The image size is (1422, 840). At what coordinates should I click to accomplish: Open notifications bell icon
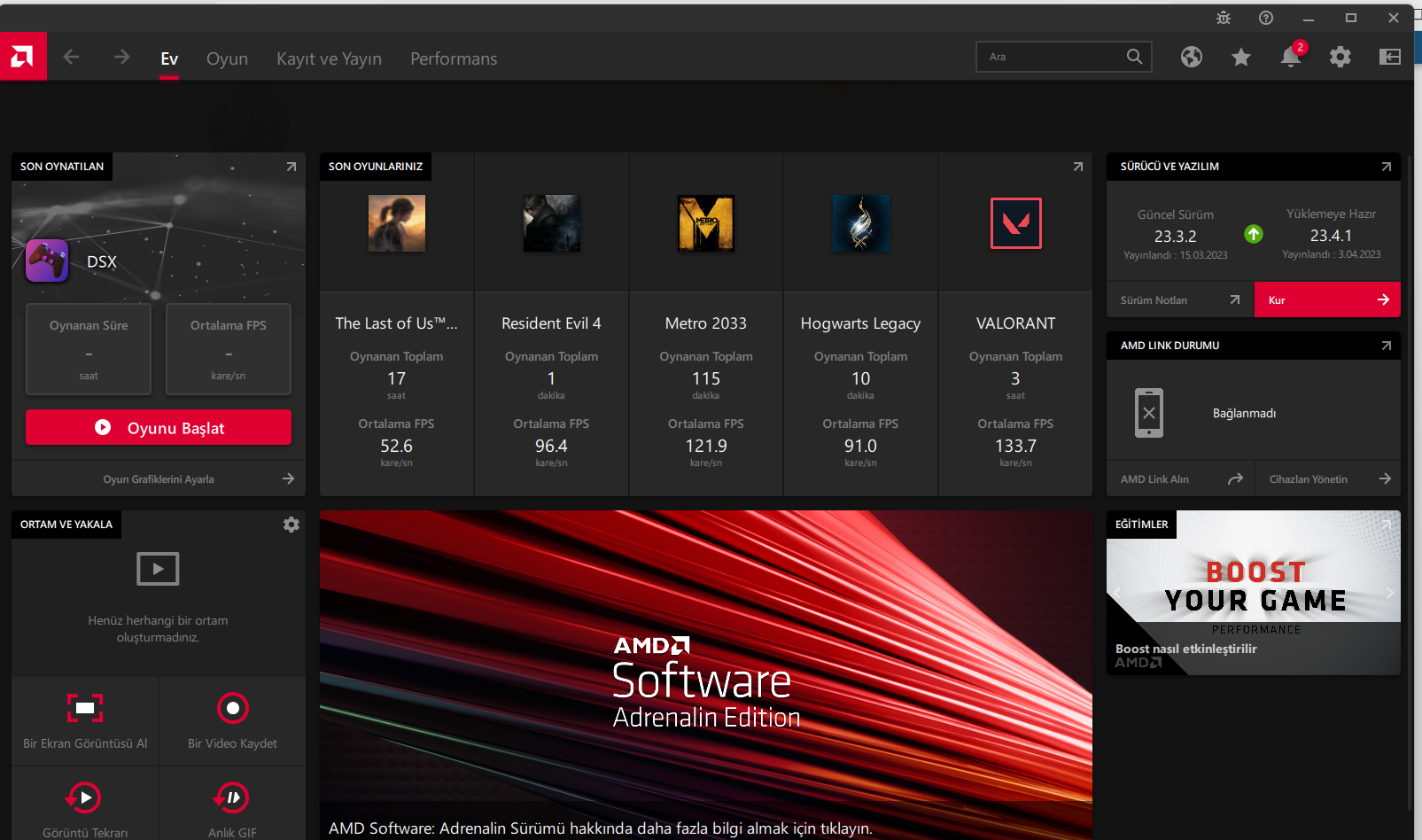click(1292, 57)
